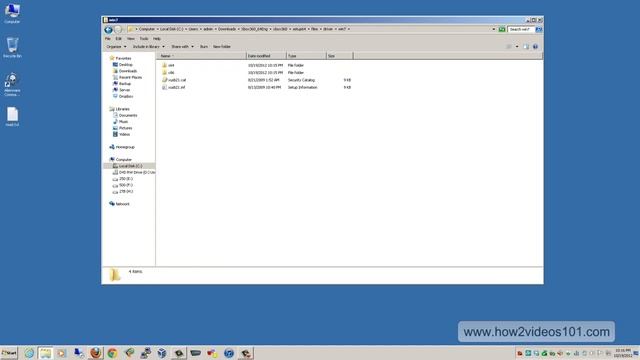The image size is (640, 360).
Task: Open address bar history dropdown arrow
Action: [x=493, y=29]
